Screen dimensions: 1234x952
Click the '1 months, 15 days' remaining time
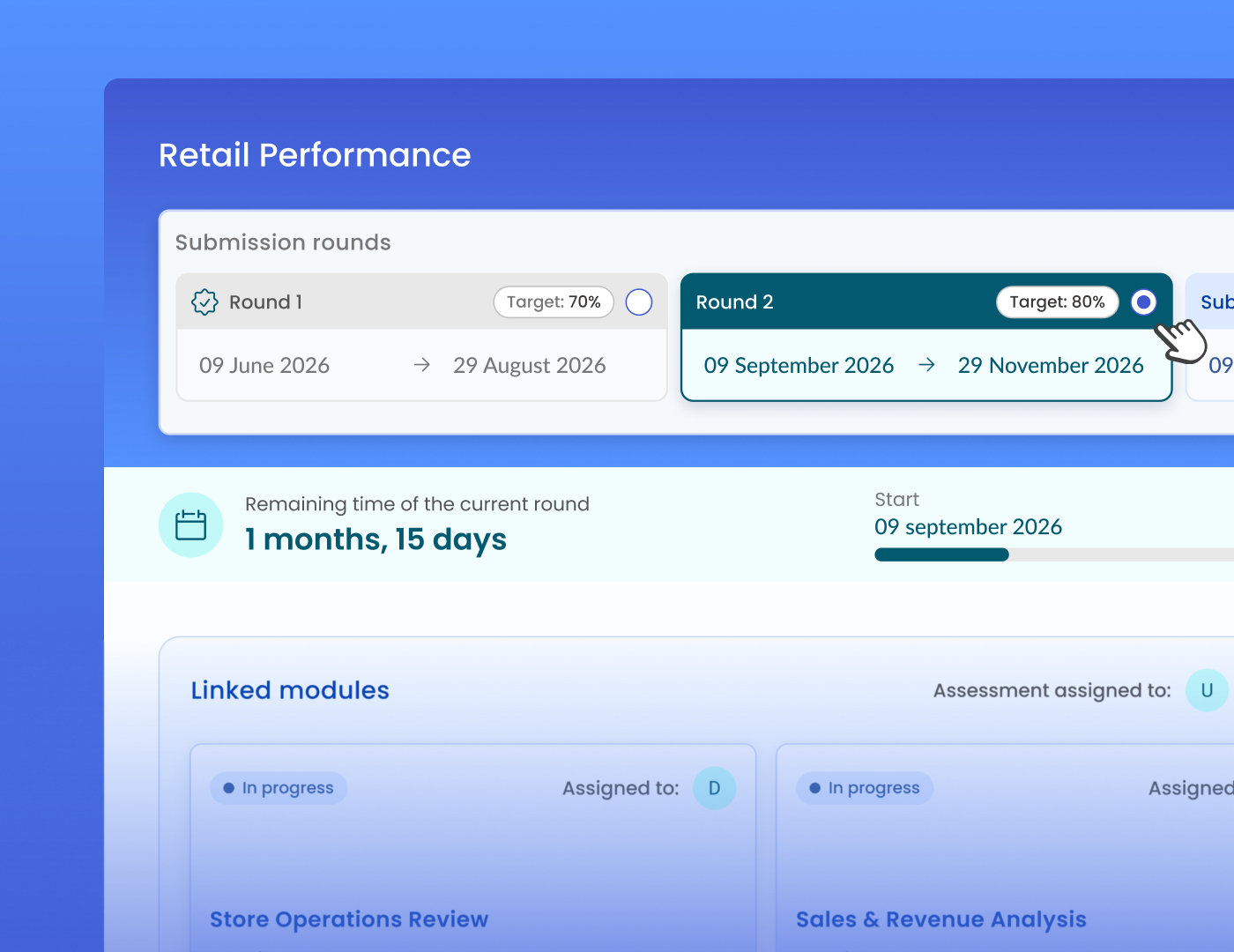376,539
